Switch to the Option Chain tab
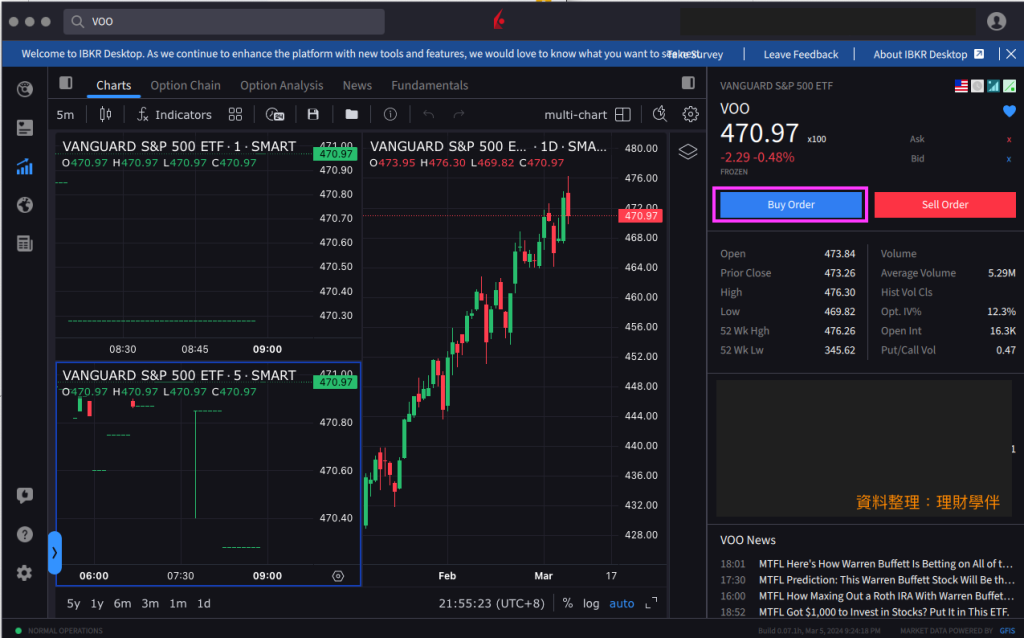This screenshot has height=638, width=1024. click(x=185, y=86)
